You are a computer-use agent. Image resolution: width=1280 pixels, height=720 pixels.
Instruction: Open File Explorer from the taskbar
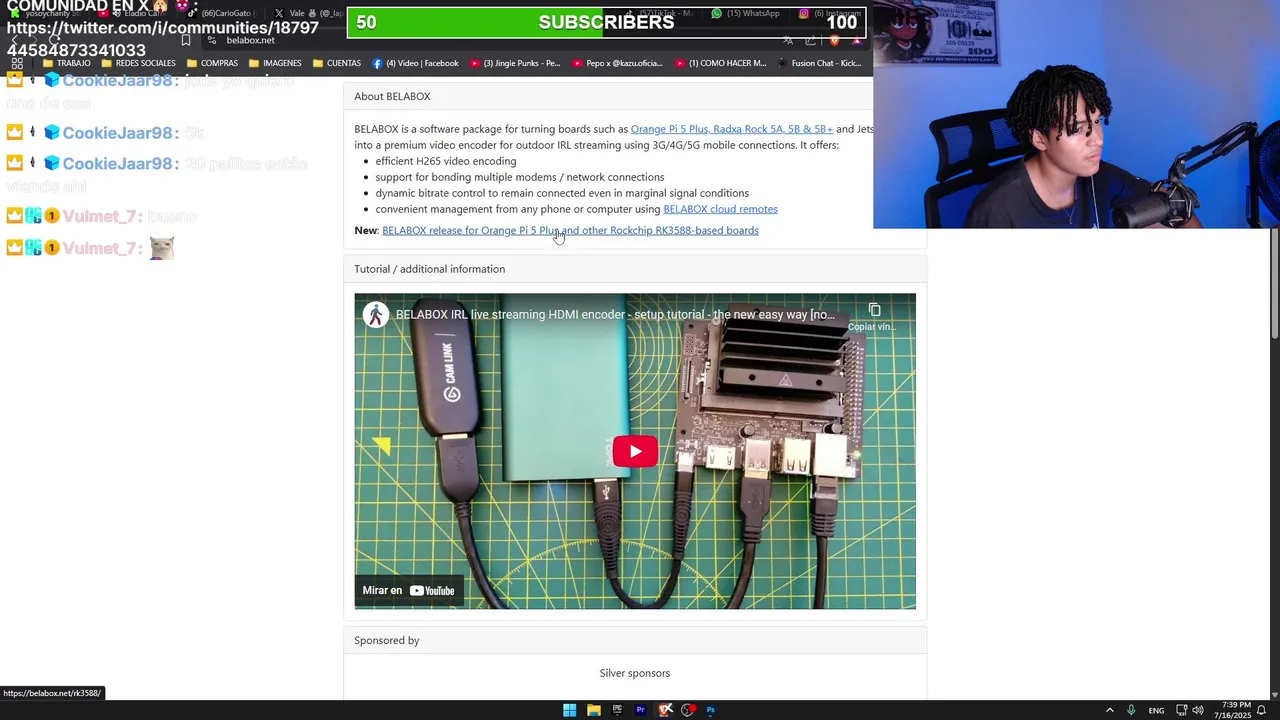point(593,710)
